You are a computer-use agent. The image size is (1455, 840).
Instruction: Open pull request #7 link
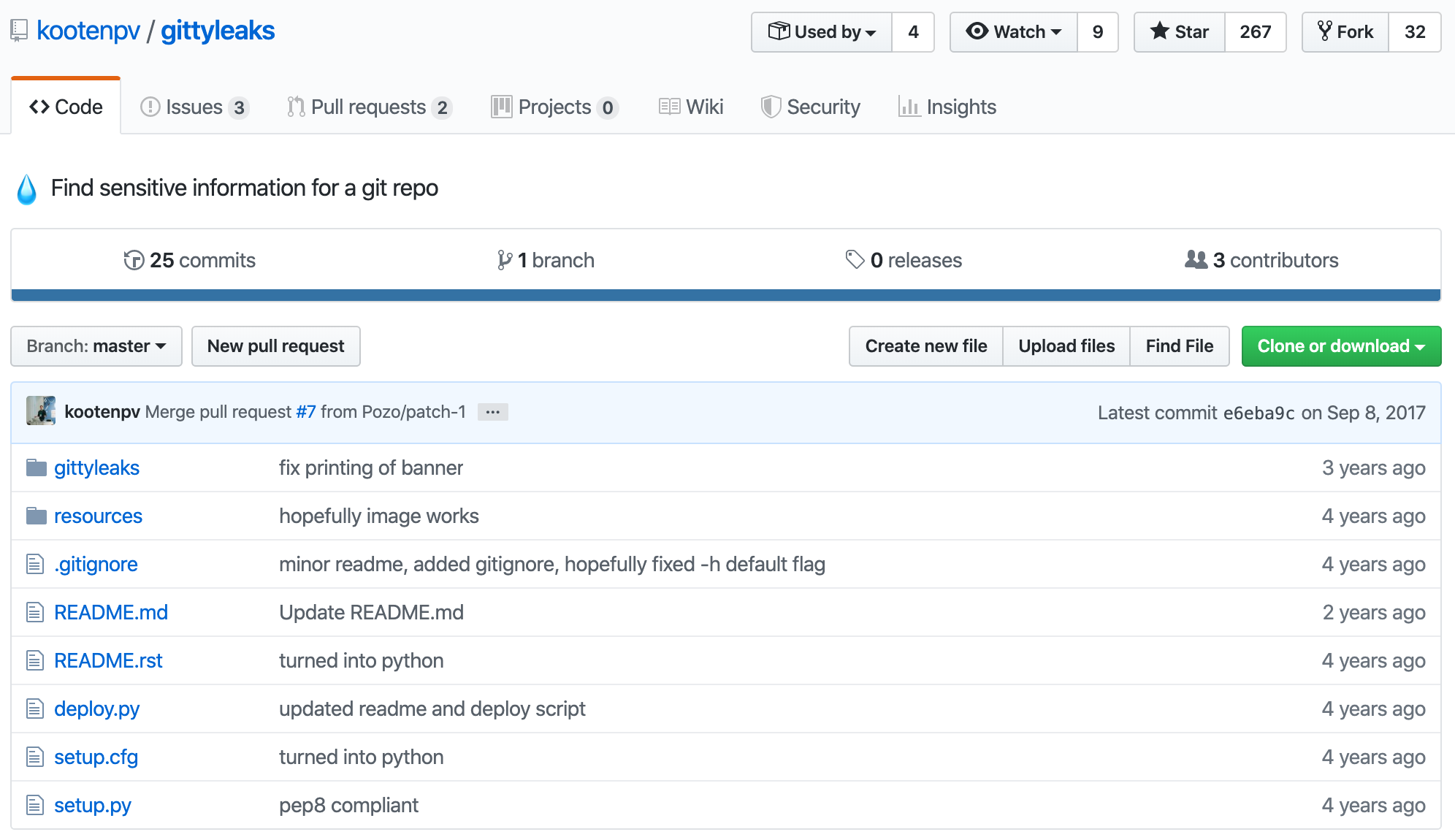point(306,412)
